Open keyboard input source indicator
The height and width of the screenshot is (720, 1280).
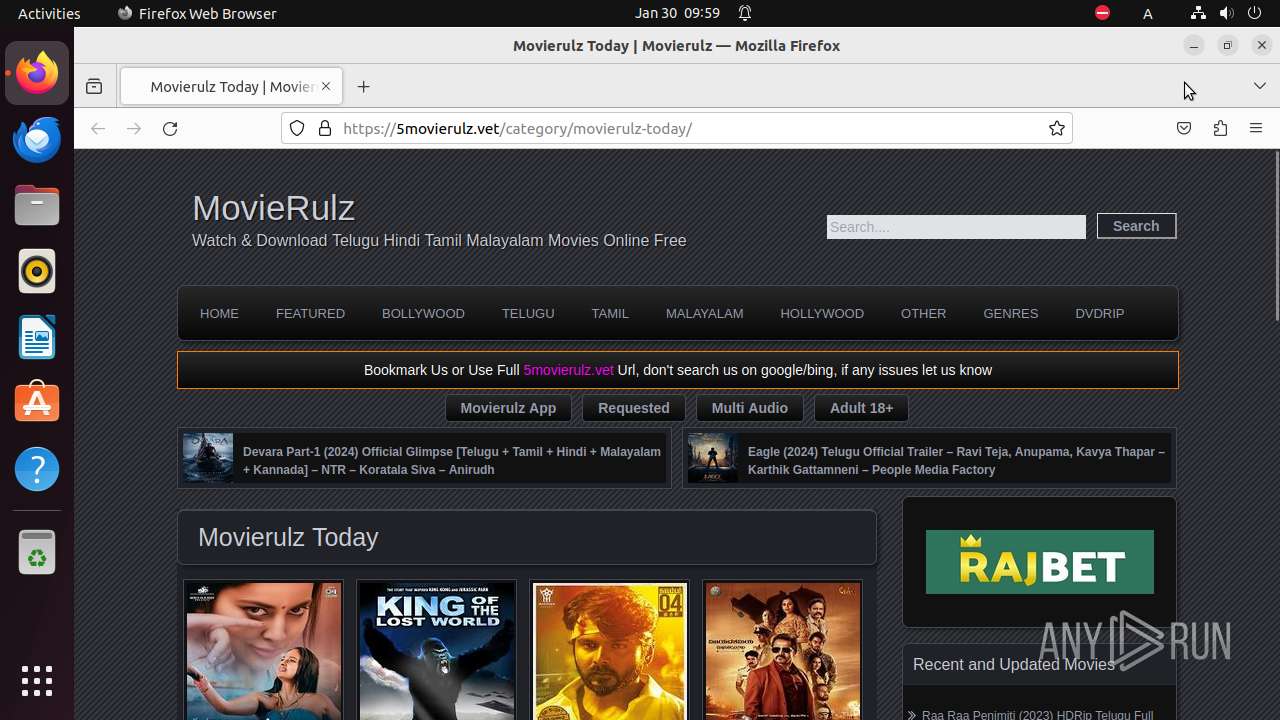tap(1148, 13)
